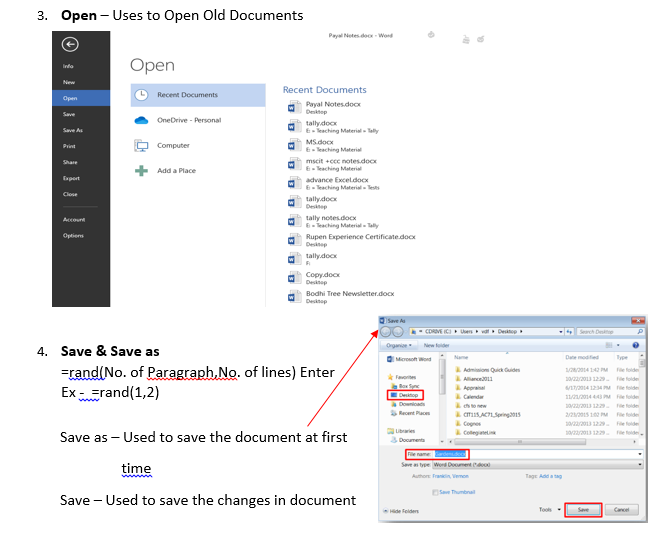660x543 pixels.
Task: Click Close in the backstage sidebar
Action: coord(70,194)
